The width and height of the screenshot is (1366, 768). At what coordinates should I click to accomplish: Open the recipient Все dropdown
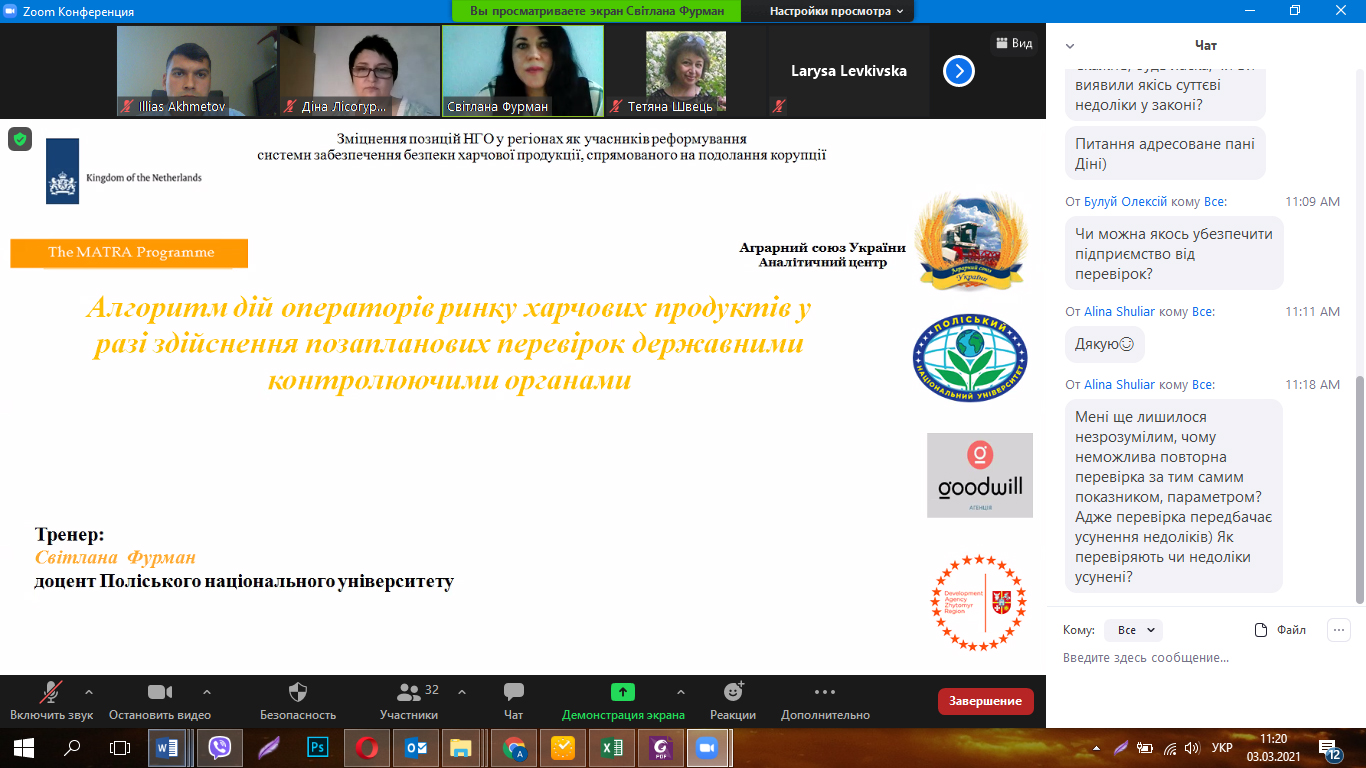pos(1134,630)
